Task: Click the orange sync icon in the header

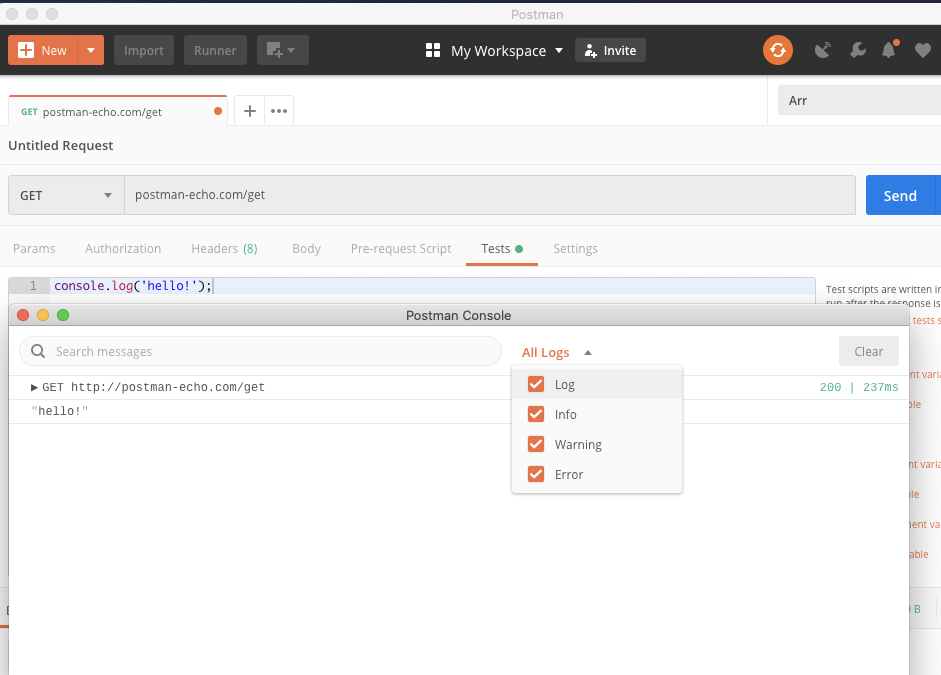Action: coord(778,49)
